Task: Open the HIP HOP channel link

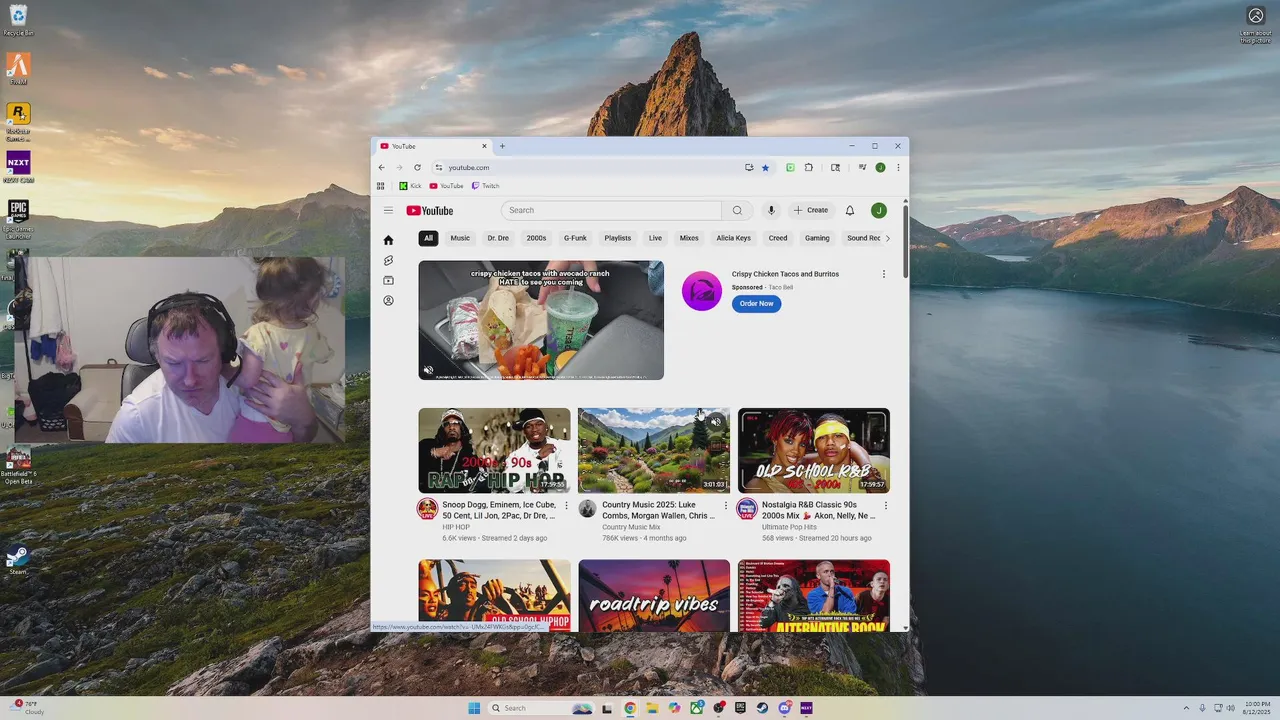Action: point(456,527)
